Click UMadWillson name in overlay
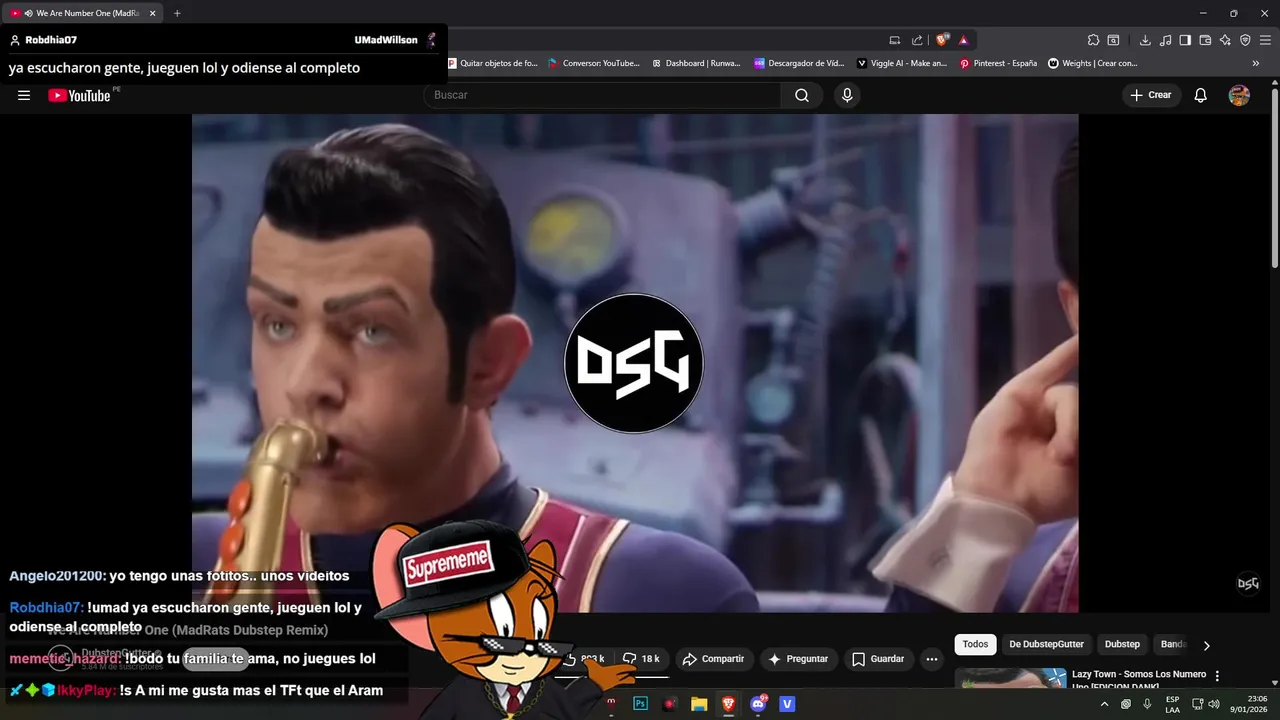 point(386,40)
